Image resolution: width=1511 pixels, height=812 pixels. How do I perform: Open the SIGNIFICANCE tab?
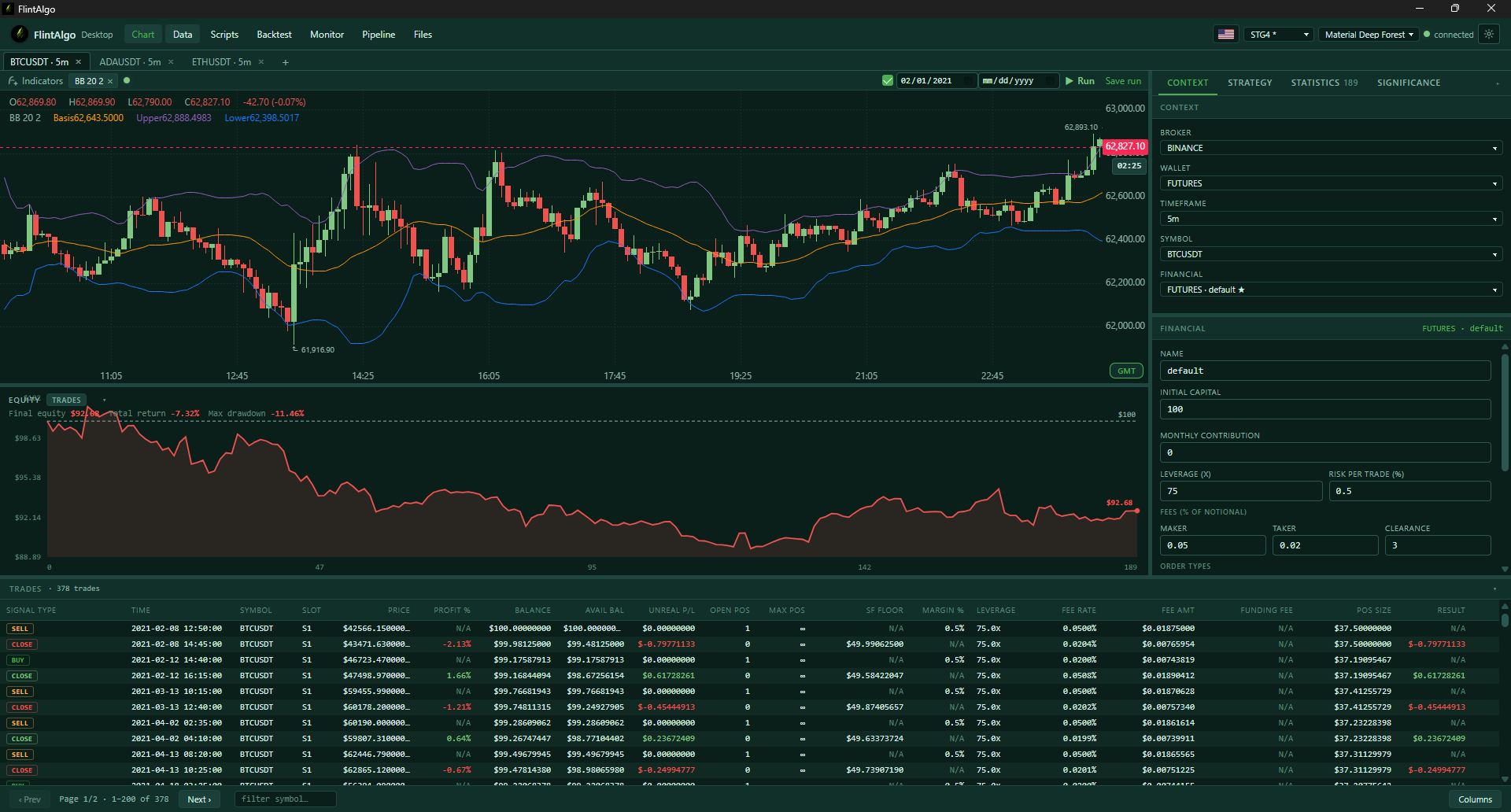tap(1409, 83)
